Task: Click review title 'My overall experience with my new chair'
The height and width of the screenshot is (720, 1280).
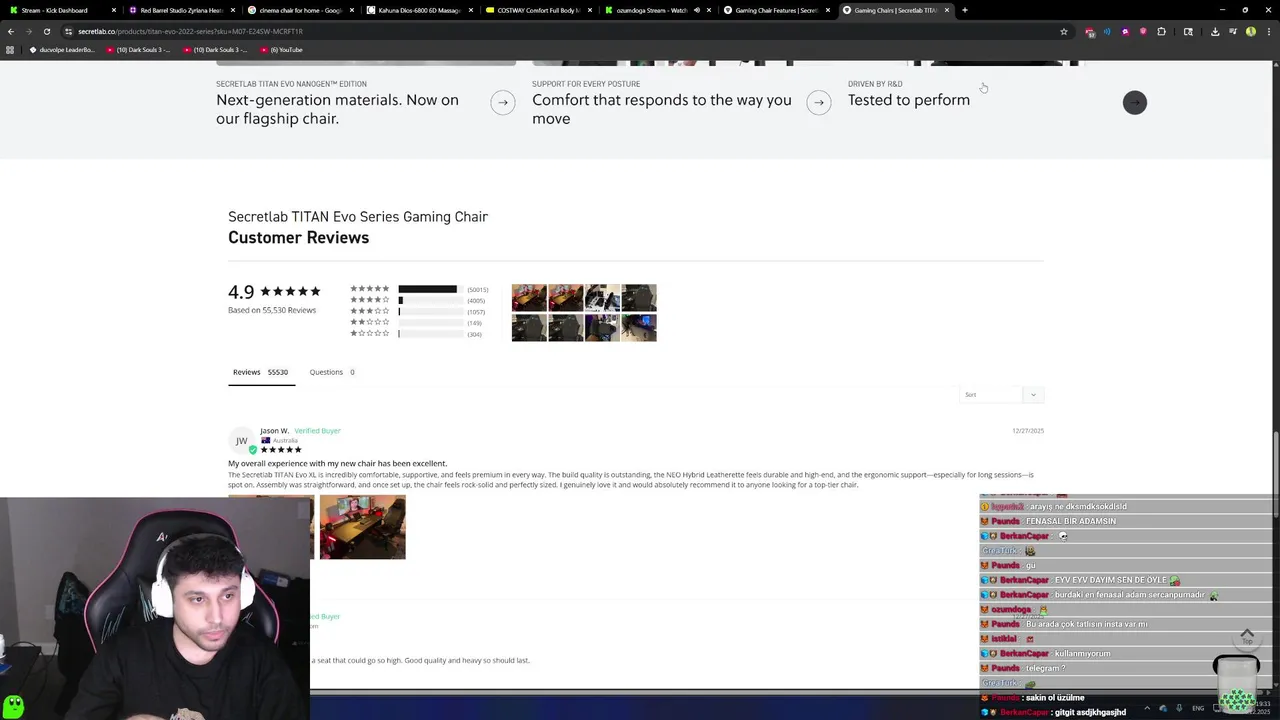Action: pyautogui.click(x=337, y=463)
